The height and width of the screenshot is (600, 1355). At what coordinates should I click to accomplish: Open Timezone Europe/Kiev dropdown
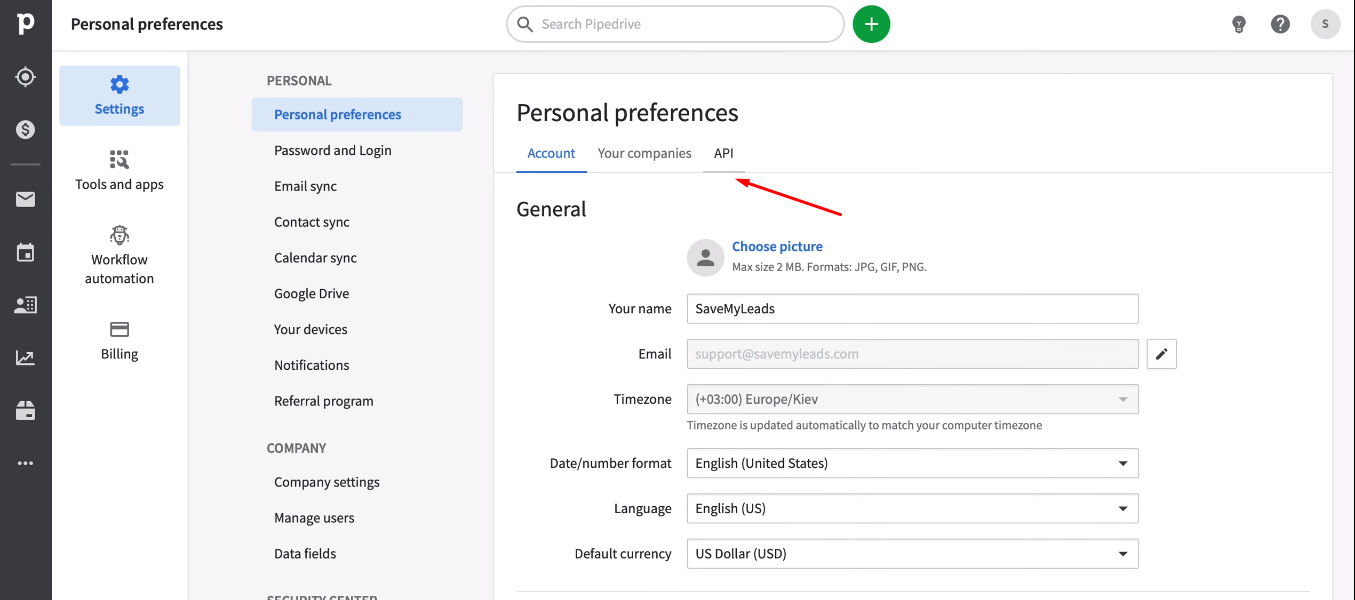click(x=913, y=399)
